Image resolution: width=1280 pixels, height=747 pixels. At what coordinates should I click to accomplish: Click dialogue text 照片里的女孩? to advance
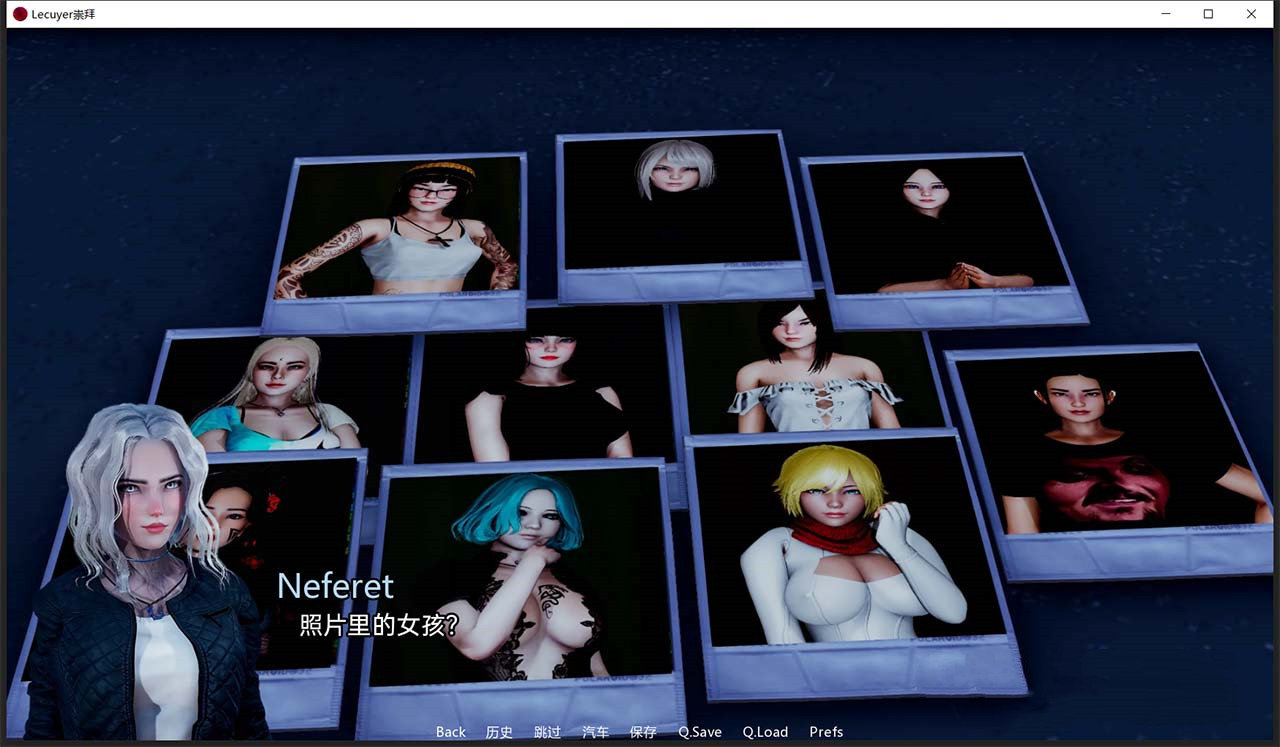click(x=378, y=627)
